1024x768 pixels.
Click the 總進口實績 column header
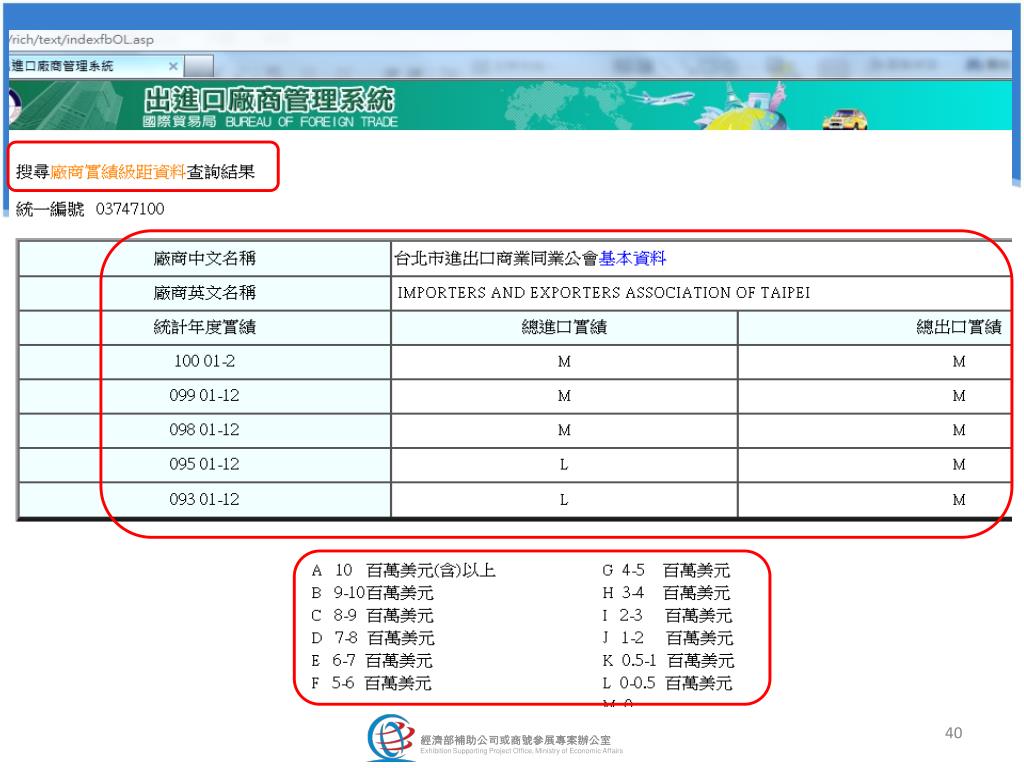[x=564, y=327]
